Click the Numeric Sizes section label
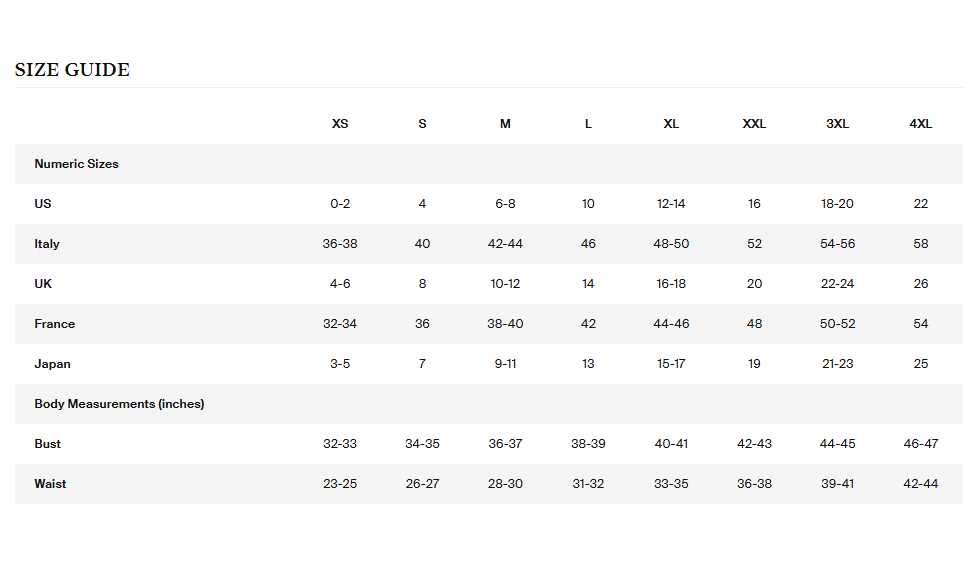977x587 pixels. pos(76,164)
